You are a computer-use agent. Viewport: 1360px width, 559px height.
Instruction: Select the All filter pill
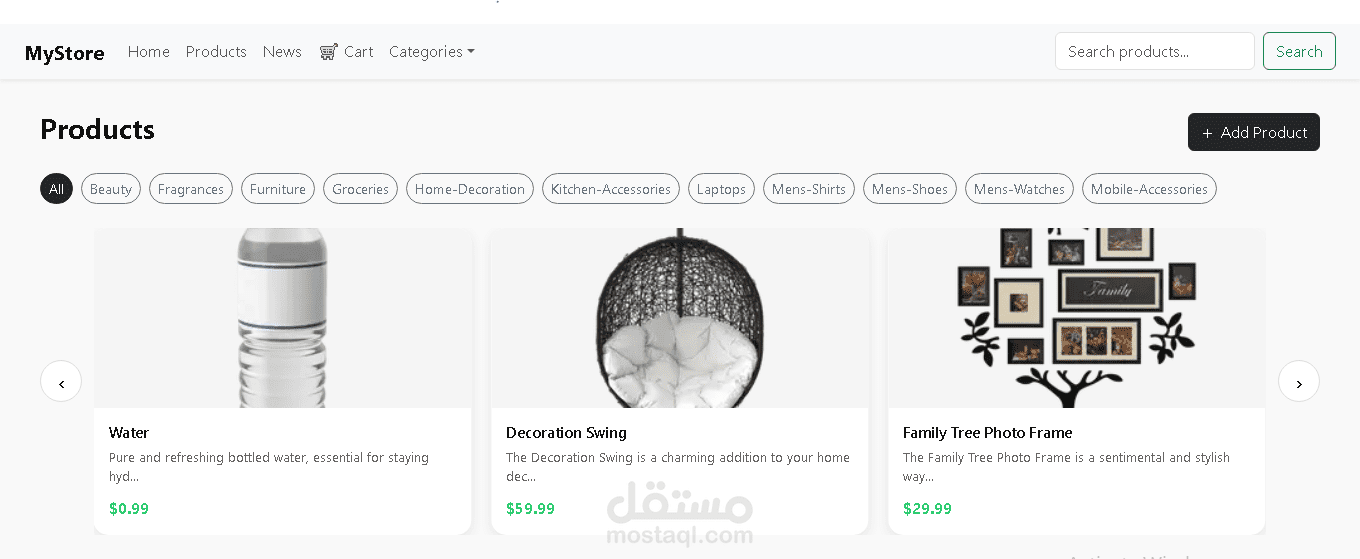pyautogui.click(x=56, y=189)
